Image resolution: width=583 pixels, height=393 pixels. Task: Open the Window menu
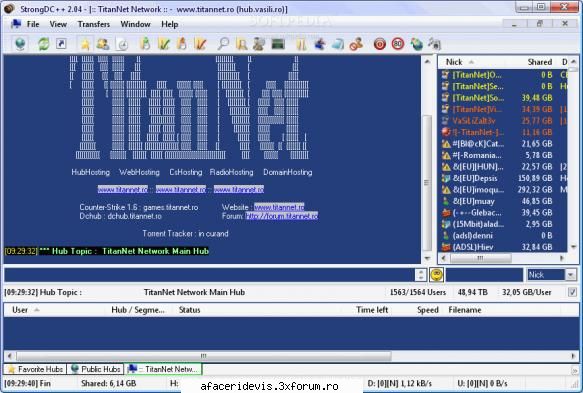(135, 24)
